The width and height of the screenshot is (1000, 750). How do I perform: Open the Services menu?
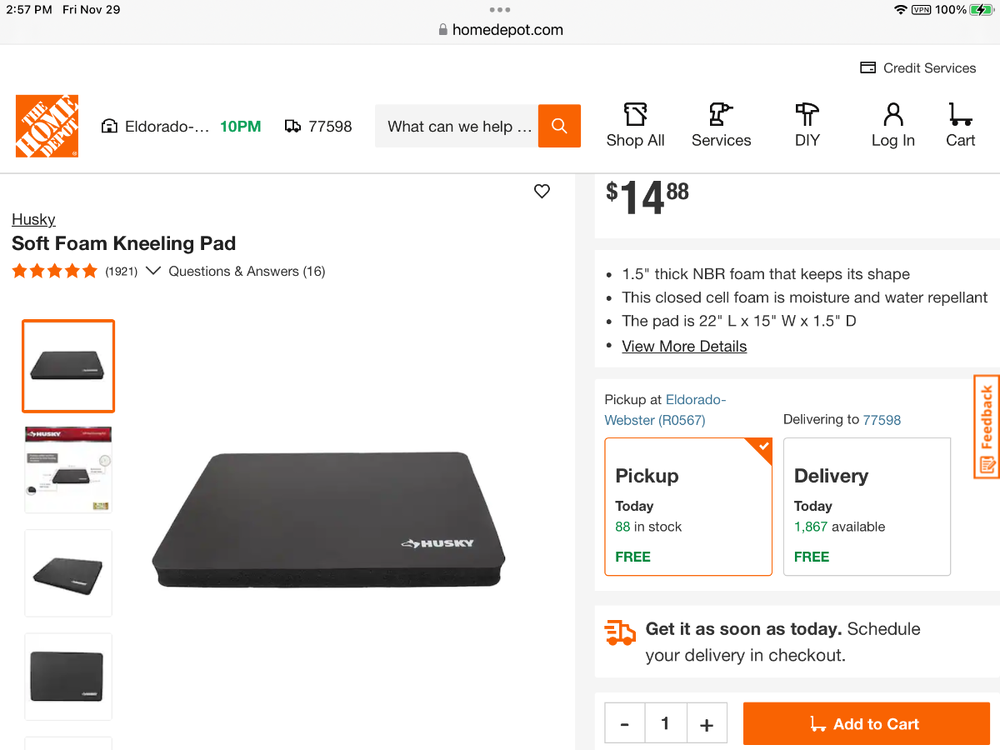(x=721, y=126)
